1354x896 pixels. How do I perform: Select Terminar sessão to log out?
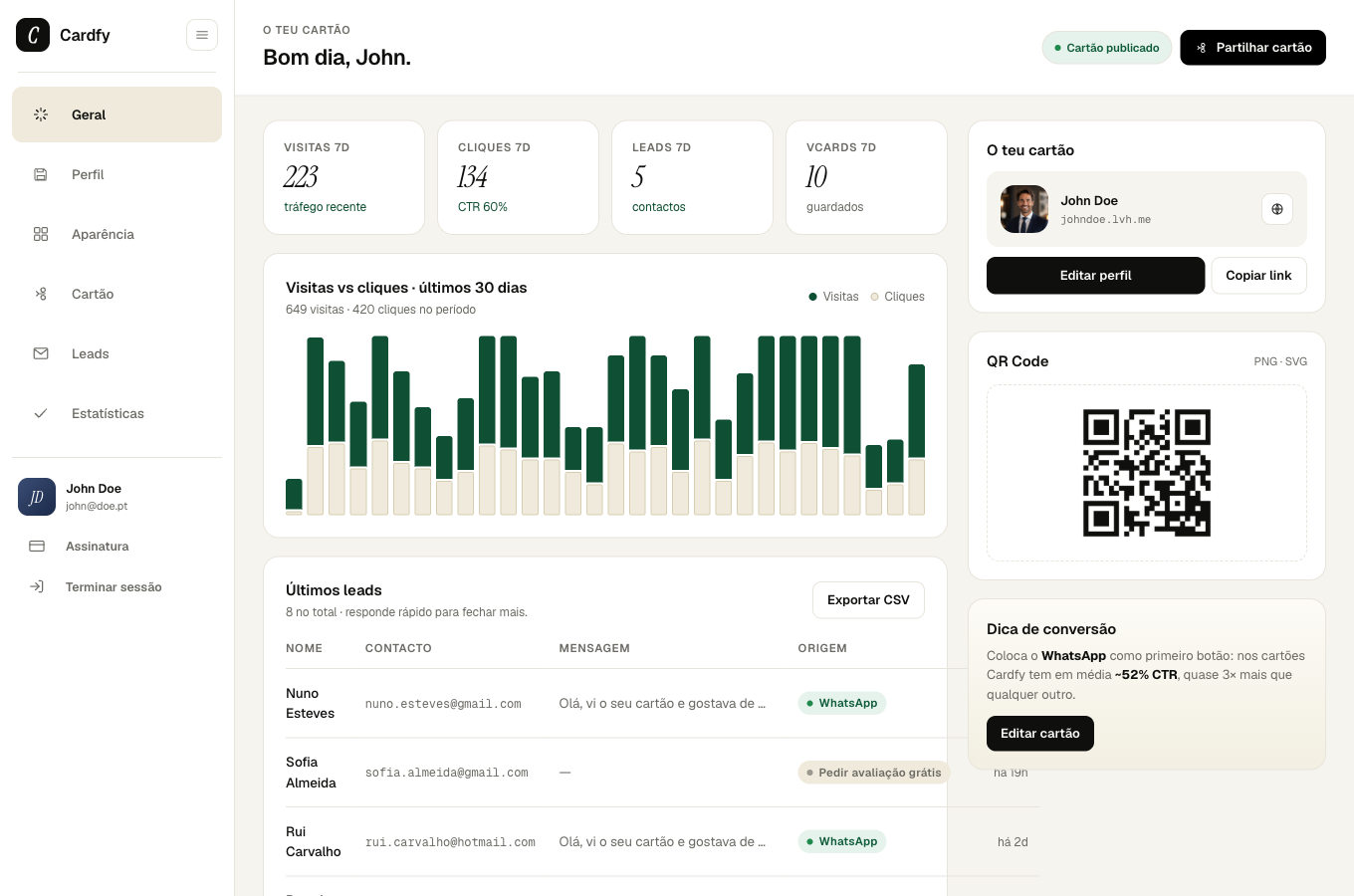[x=116, y=586]
